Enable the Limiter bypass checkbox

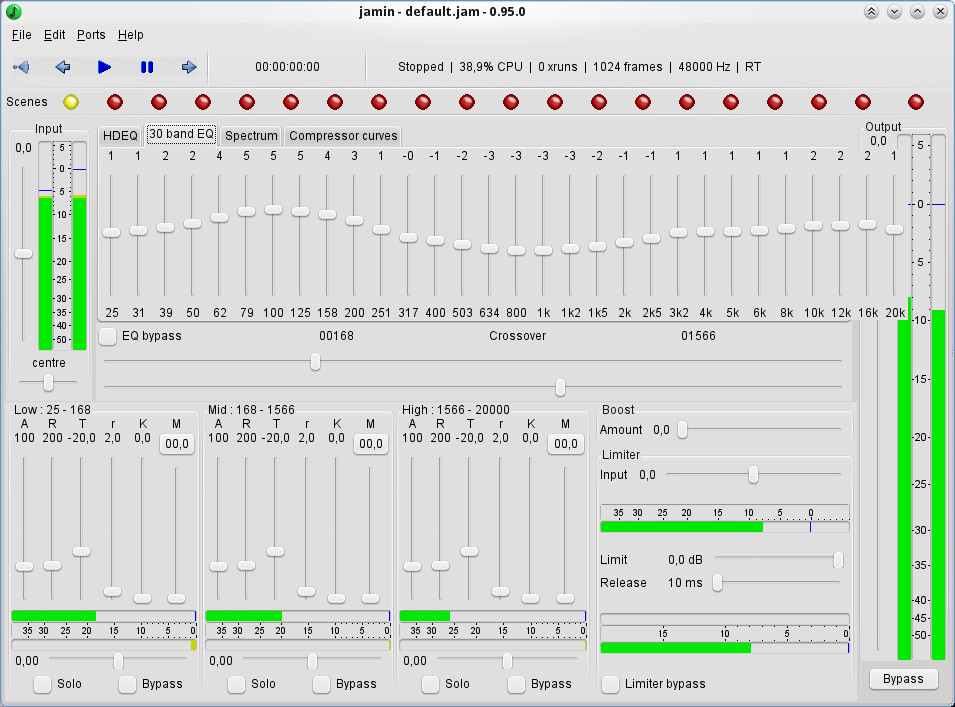pos(610,684)
